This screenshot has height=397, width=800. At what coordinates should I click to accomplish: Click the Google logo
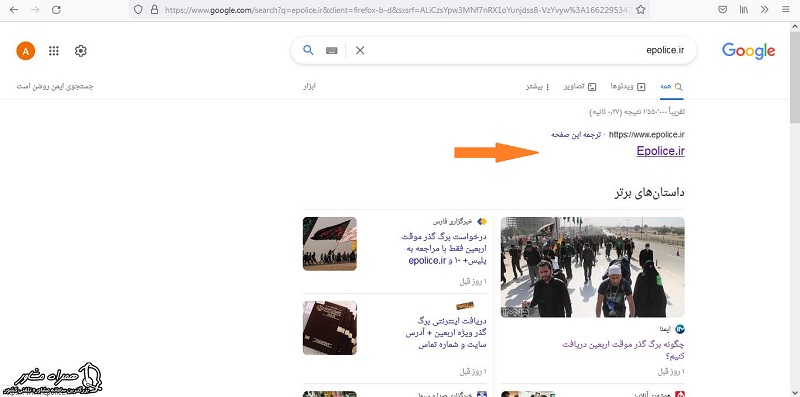pyautogui.click(x=748, y=51)
